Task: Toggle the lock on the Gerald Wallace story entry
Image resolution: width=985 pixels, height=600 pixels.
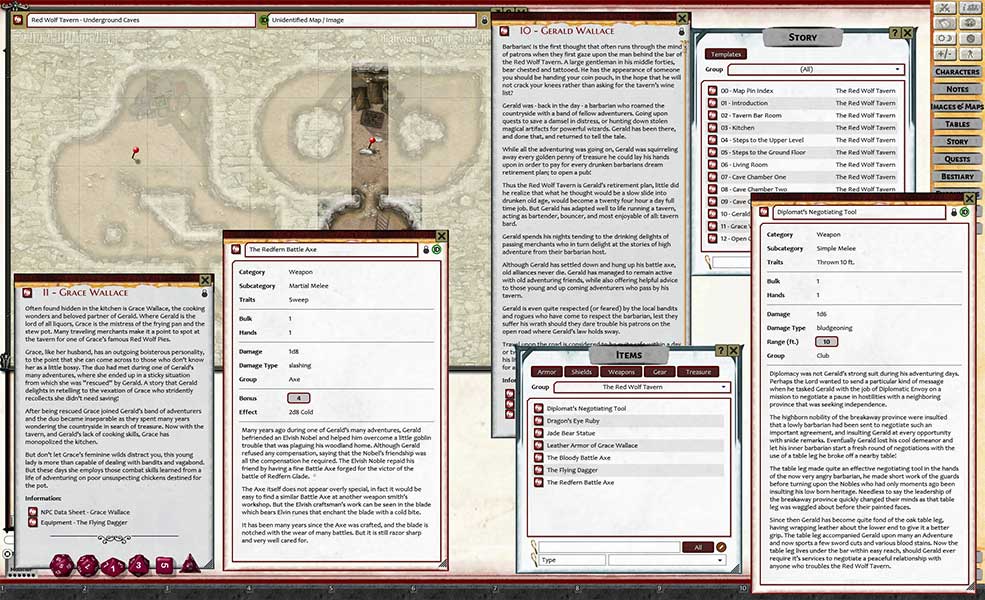Action: click(x=683, y=32)
